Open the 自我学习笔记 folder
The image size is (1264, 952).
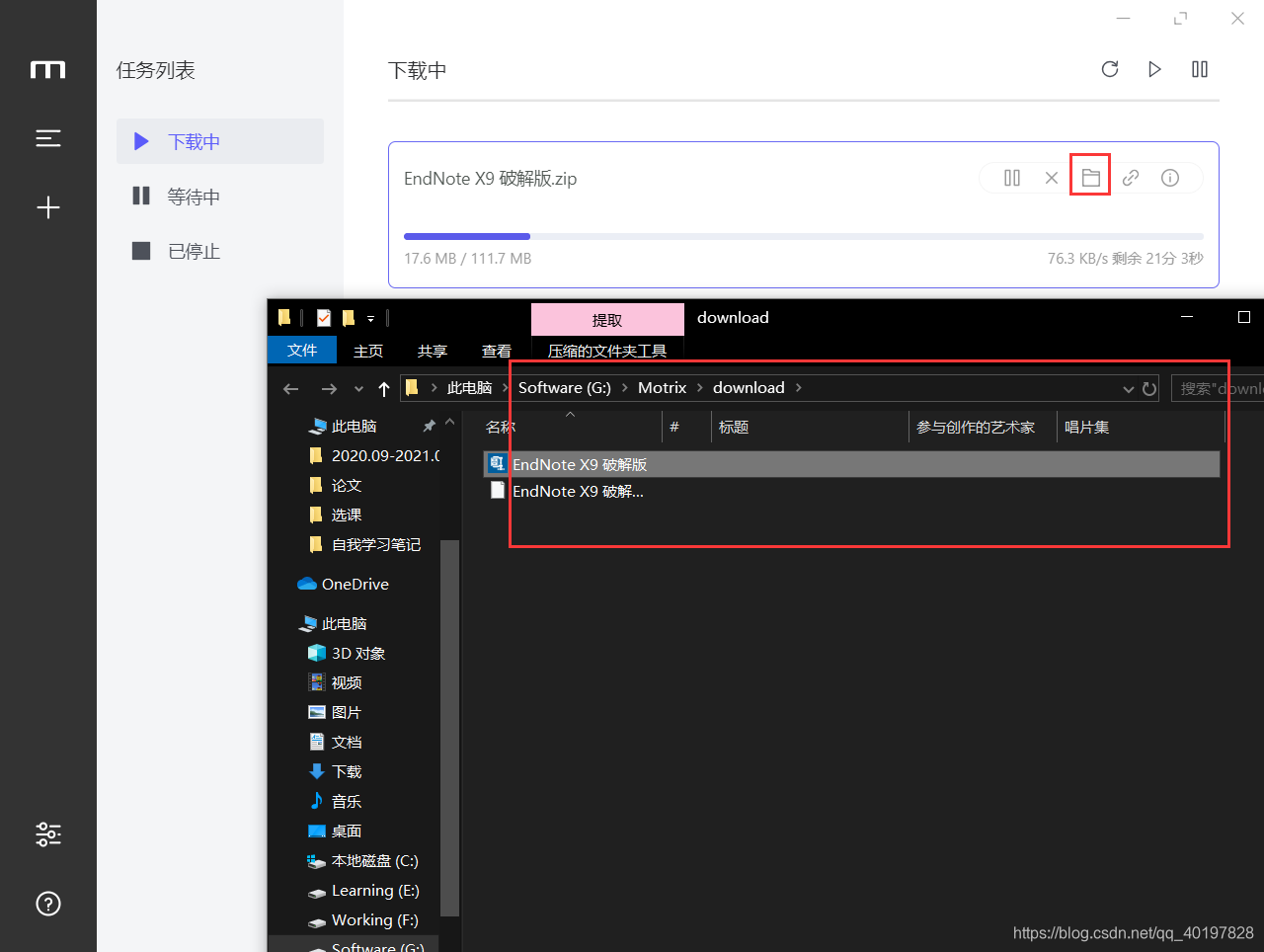coord(365,544)
